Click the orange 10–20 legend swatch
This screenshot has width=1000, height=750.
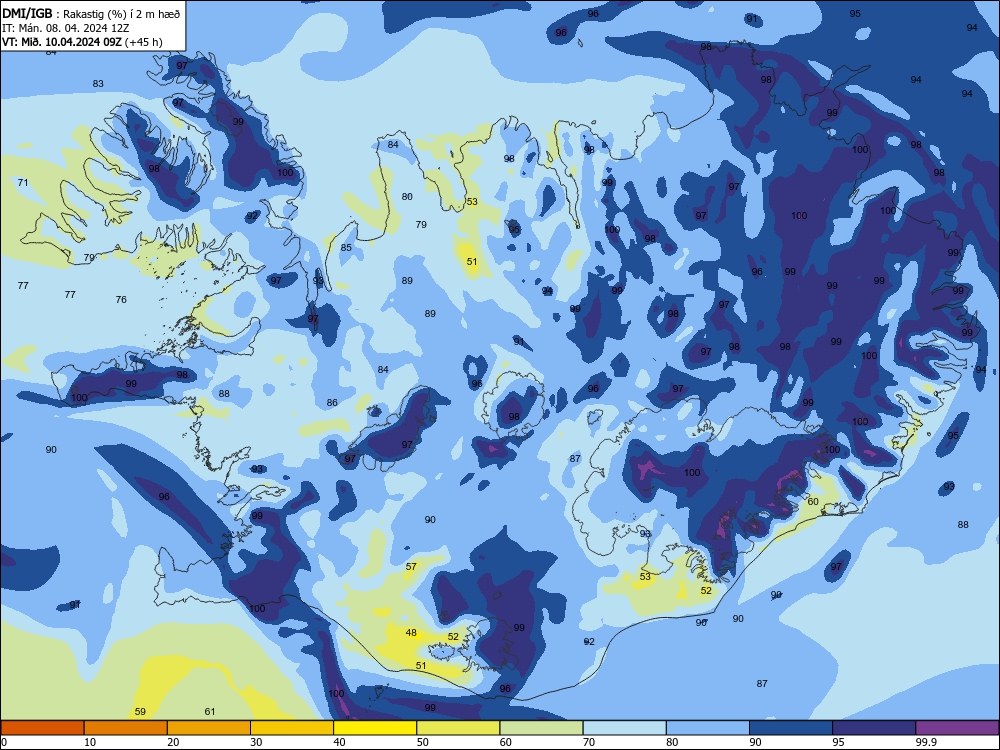pyautogui.click(x=126, y=728)
